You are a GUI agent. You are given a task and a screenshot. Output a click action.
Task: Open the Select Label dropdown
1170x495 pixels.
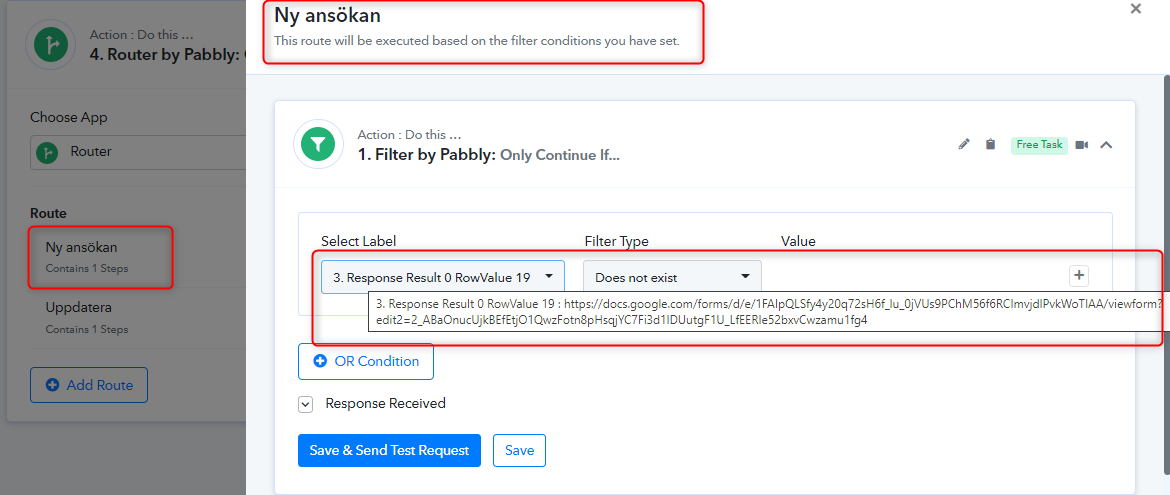442,277
